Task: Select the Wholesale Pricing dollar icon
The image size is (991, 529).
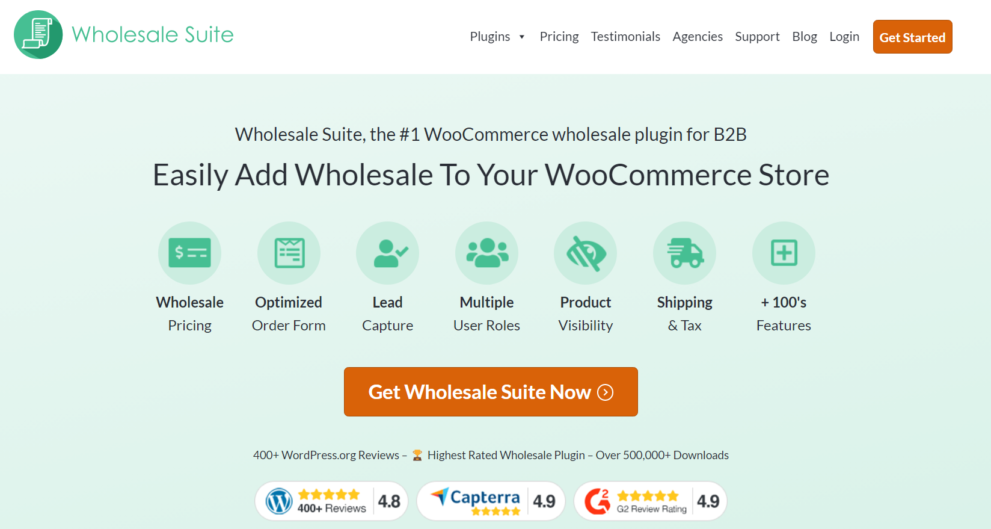Action: tap(190, 253)
